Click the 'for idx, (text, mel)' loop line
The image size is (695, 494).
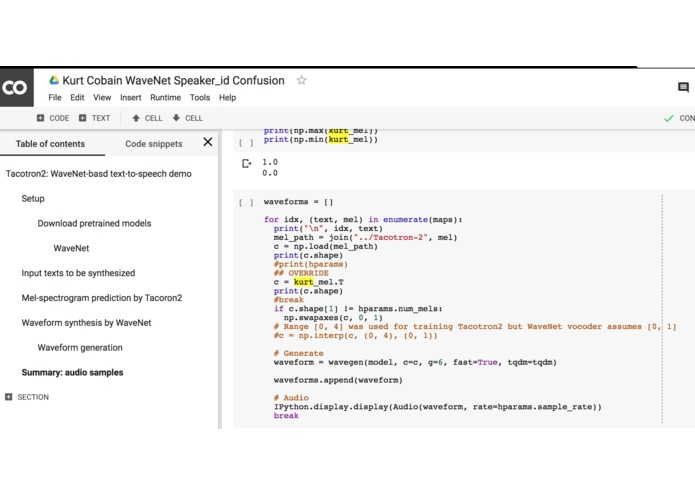[363, 220]
